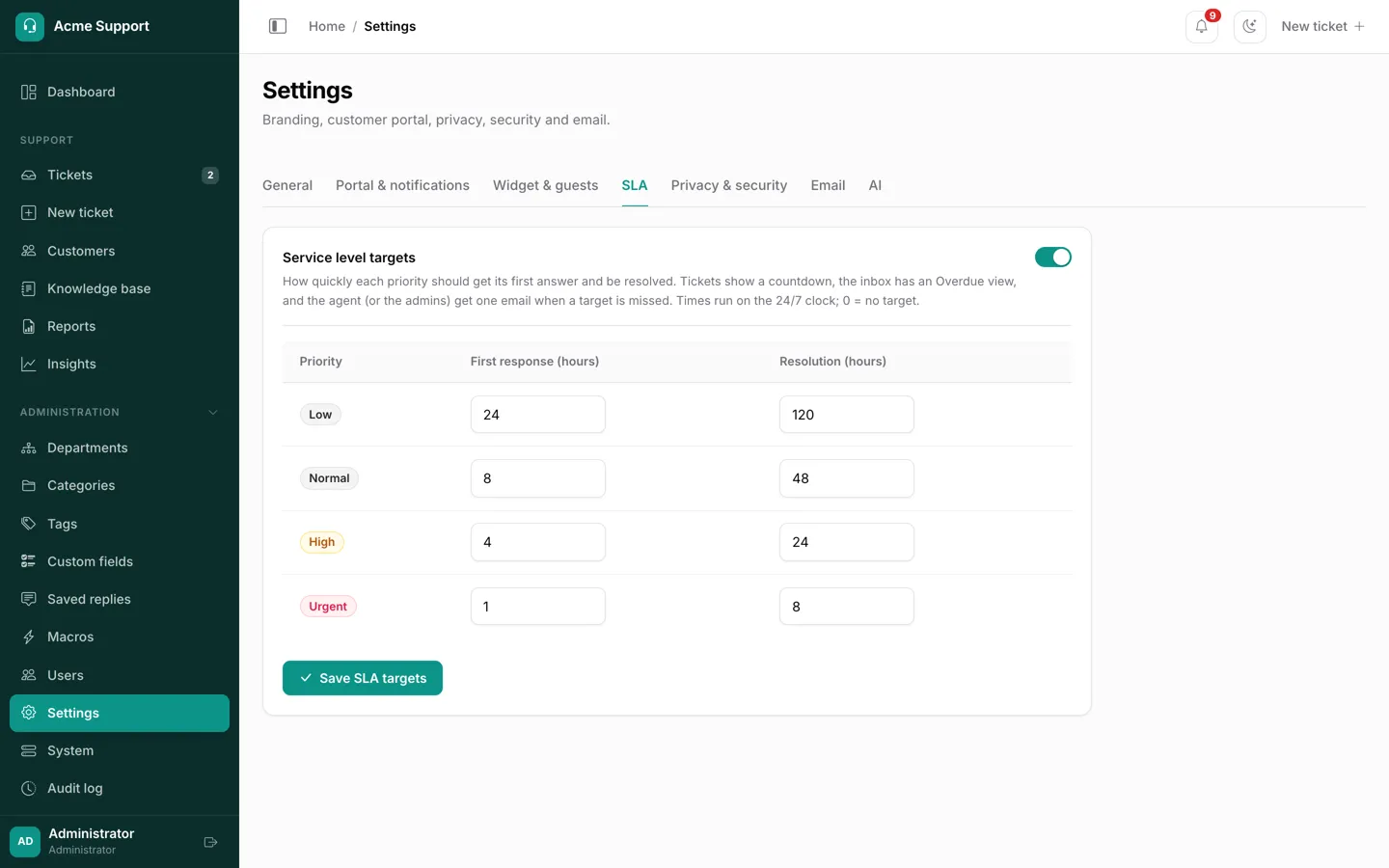Screen dimensions: 1389x868
Task: Open Dashboard from its sidebar icon
Action: (29, 92)
